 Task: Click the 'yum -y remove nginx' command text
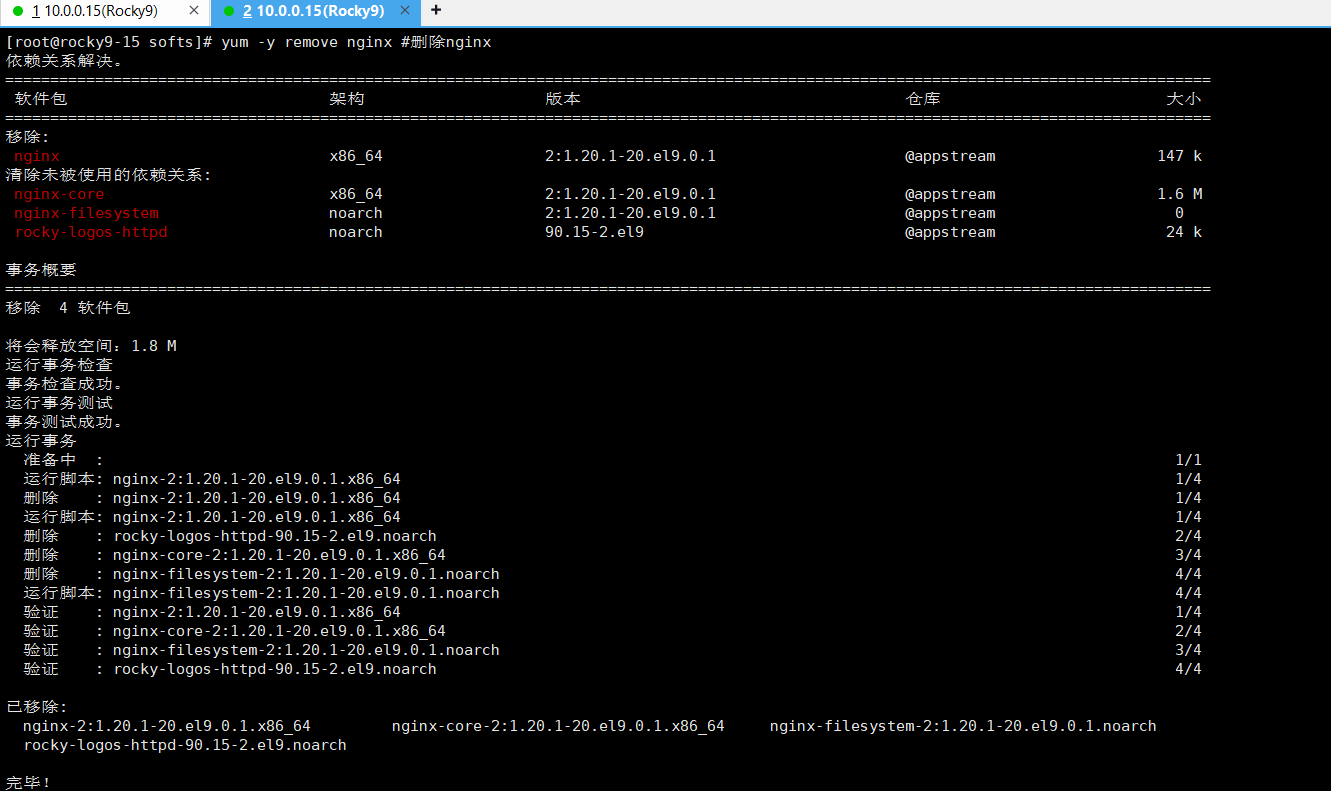[308, 43]
